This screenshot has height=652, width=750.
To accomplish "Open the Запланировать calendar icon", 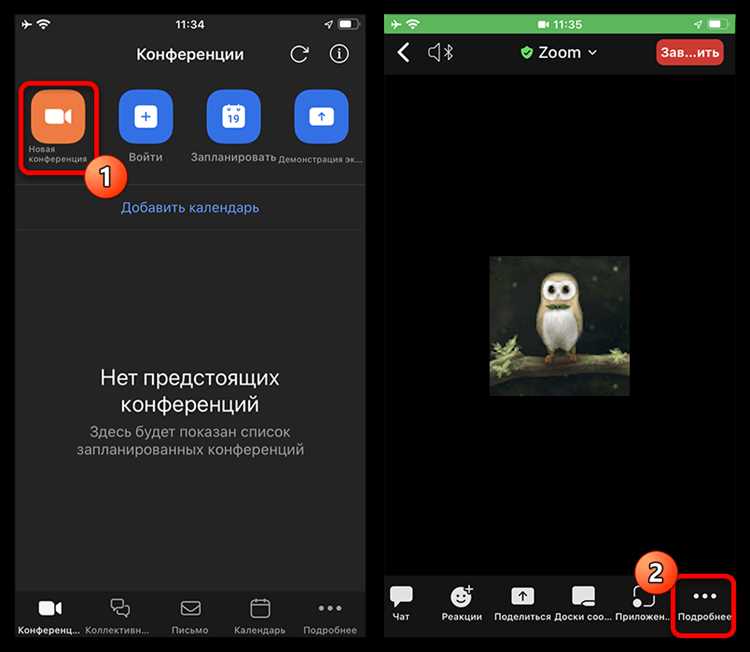I will point(233,117).
